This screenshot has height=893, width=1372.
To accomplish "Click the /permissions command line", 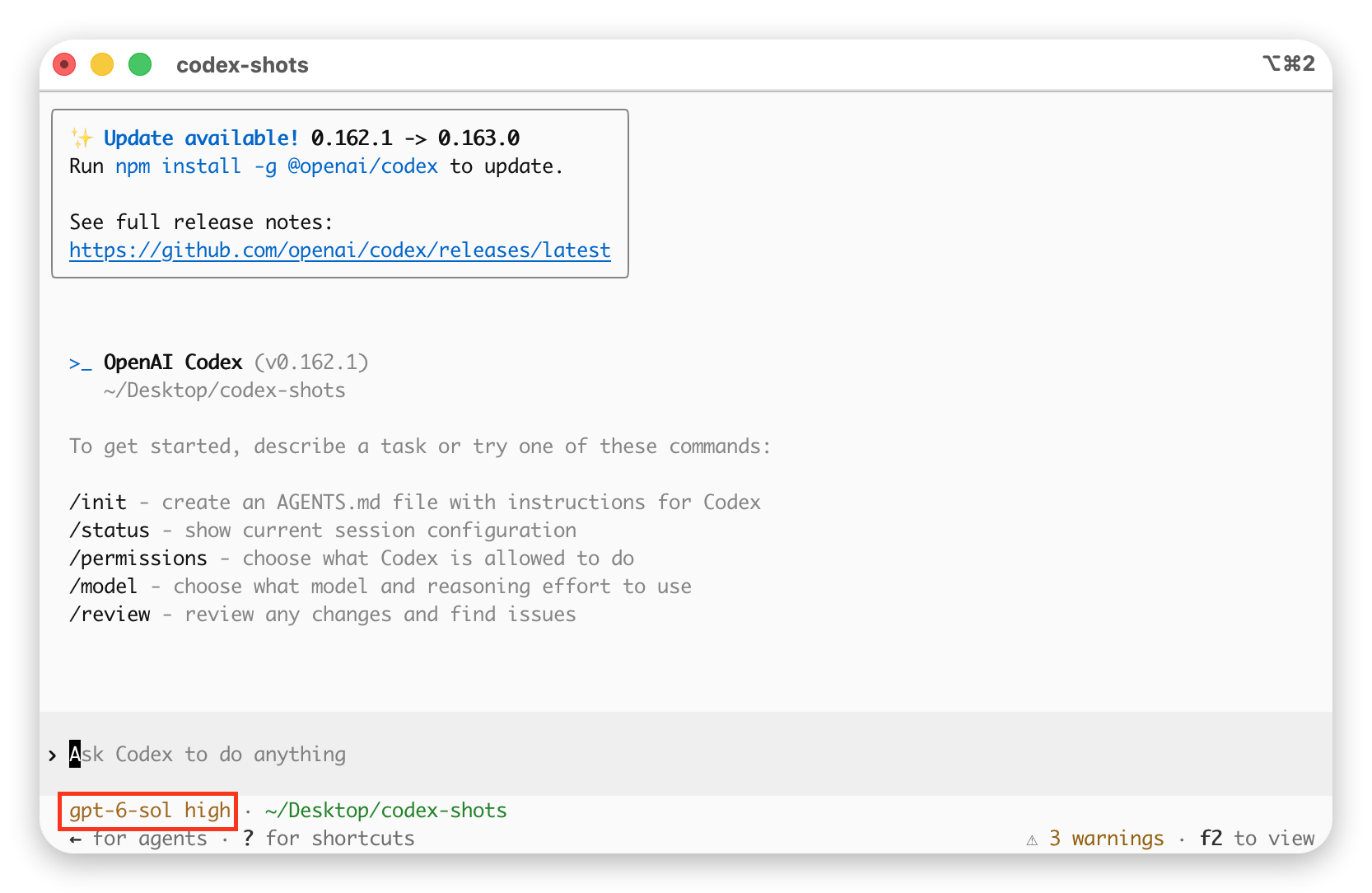I will click(x=352, y=558).
